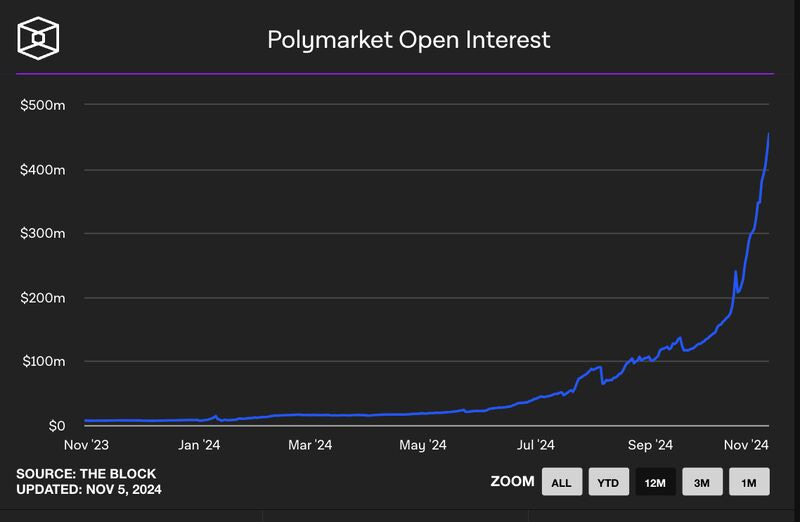This screenshot has height=522, width=800.
Task: Click the $0 axis label
Action: 57,426
